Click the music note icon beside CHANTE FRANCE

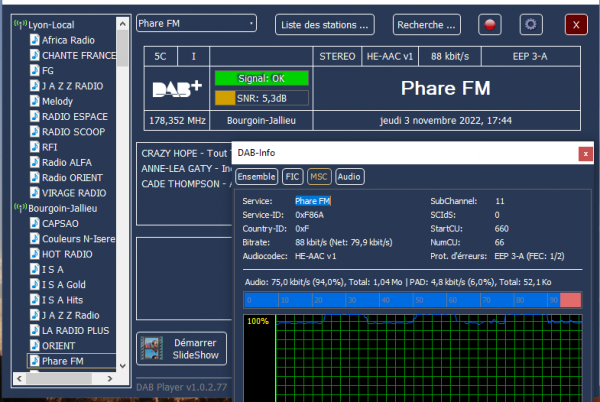tap(35, 55)
